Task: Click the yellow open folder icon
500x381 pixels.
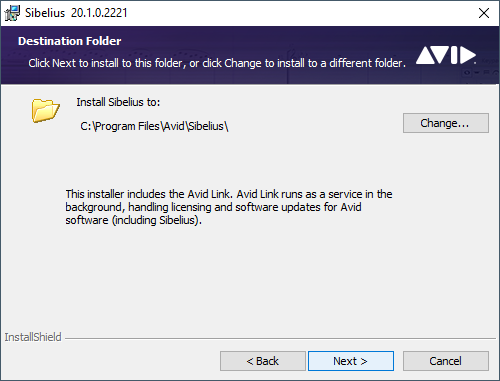Action: click(x=46, y=110)
